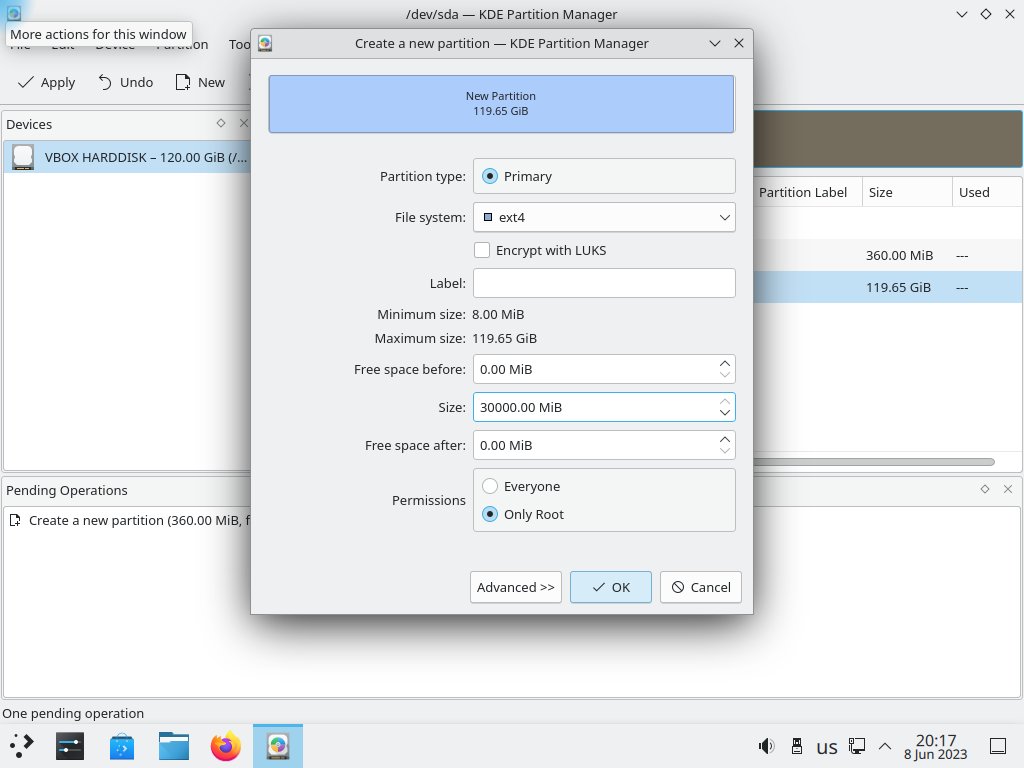Click the brown disk graph bar in main window
This screenshot has width=1024, height=768.
tap(888, 139)
